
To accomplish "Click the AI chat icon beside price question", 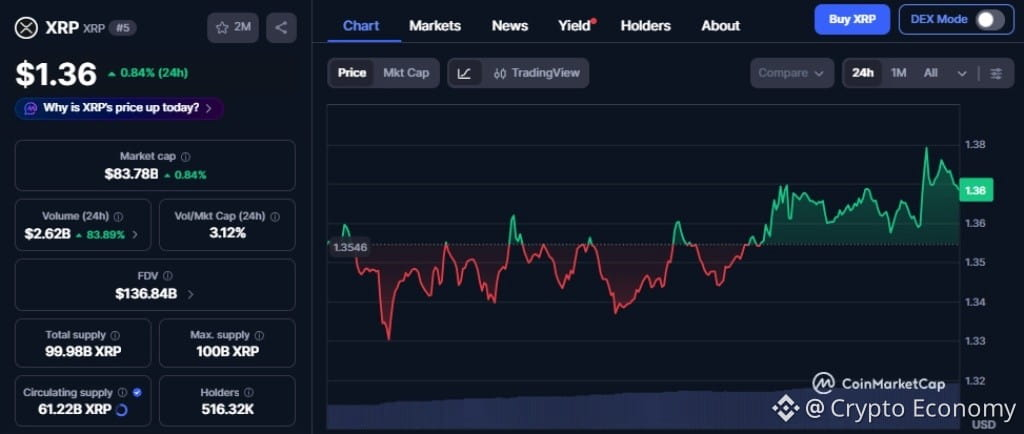I will click(x=30, y=108).
